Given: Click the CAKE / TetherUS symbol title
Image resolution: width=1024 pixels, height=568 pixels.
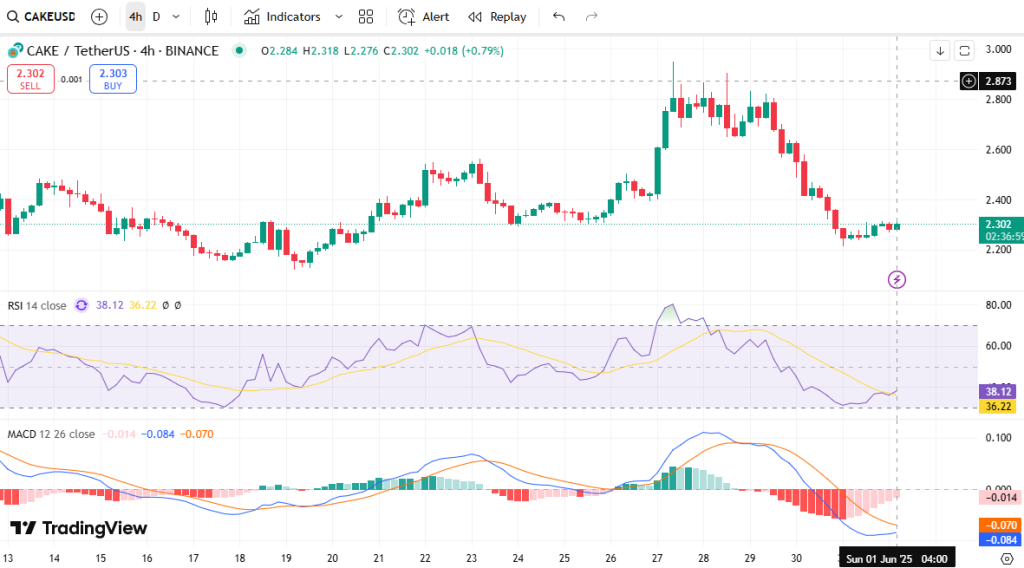Looking at the screenshot, I should coord(122,50).
